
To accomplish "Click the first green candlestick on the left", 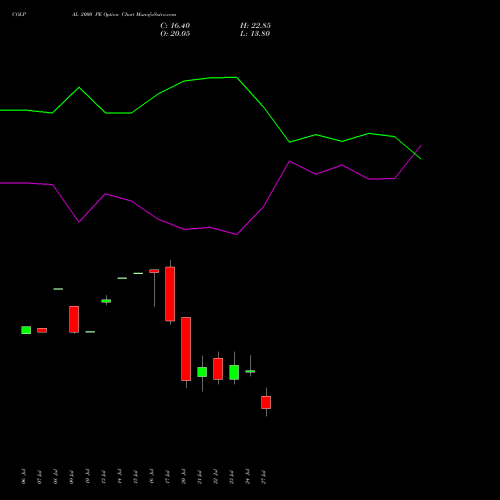I will coord(26,330).
